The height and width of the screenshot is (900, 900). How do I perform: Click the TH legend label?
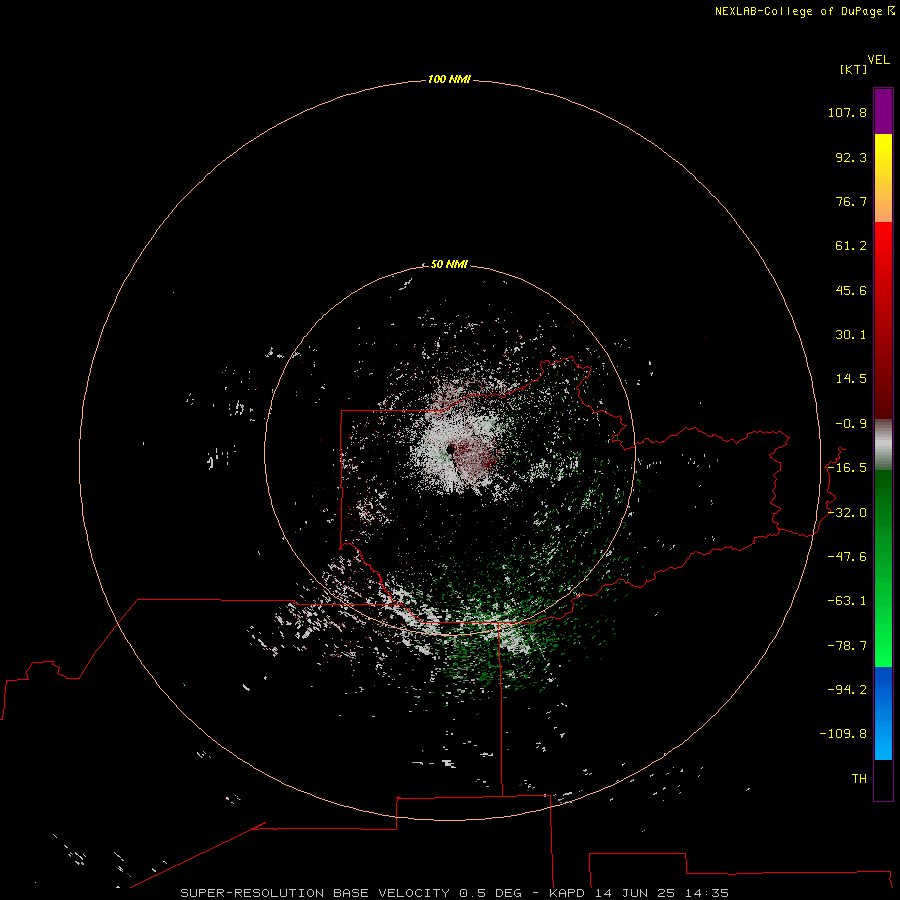pyautogui.click(x=859, y=779)
